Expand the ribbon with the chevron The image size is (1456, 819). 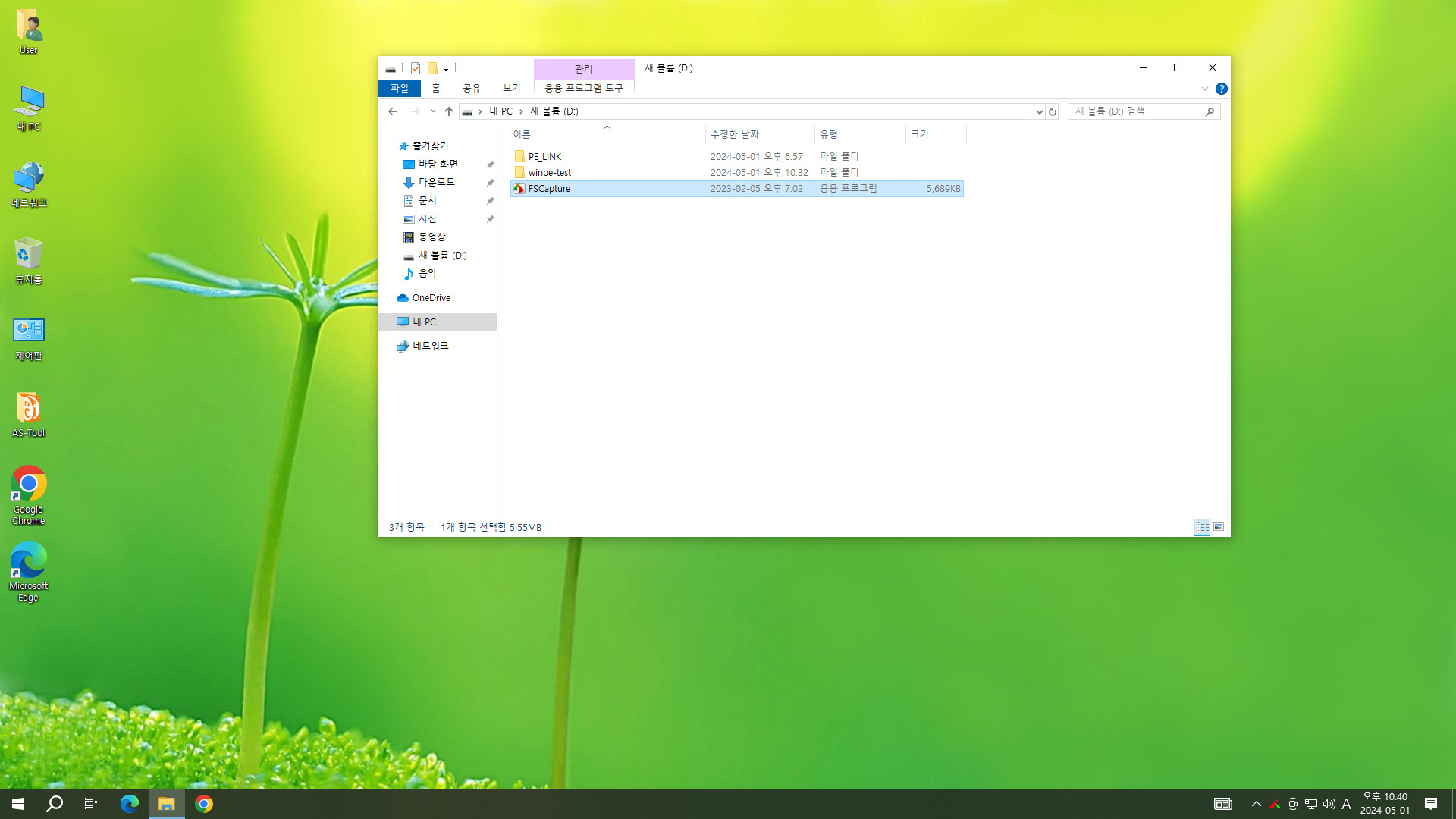(1204, 89)
